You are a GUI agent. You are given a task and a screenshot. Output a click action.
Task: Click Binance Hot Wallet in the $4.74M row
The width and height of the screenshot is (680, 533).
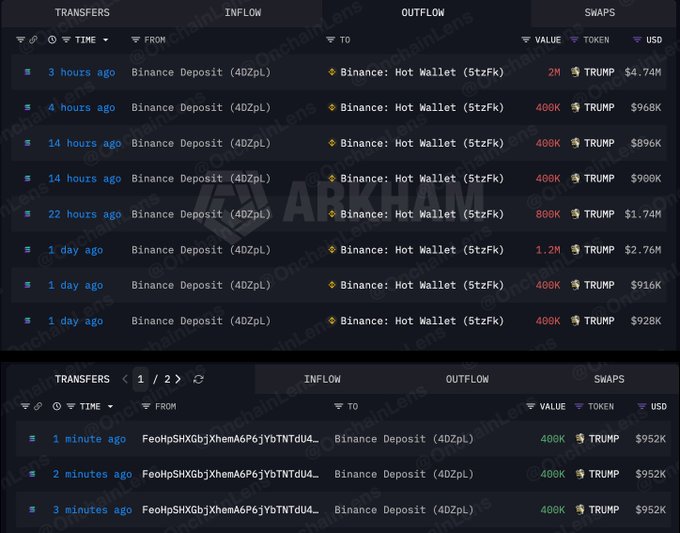pos(422,72)
